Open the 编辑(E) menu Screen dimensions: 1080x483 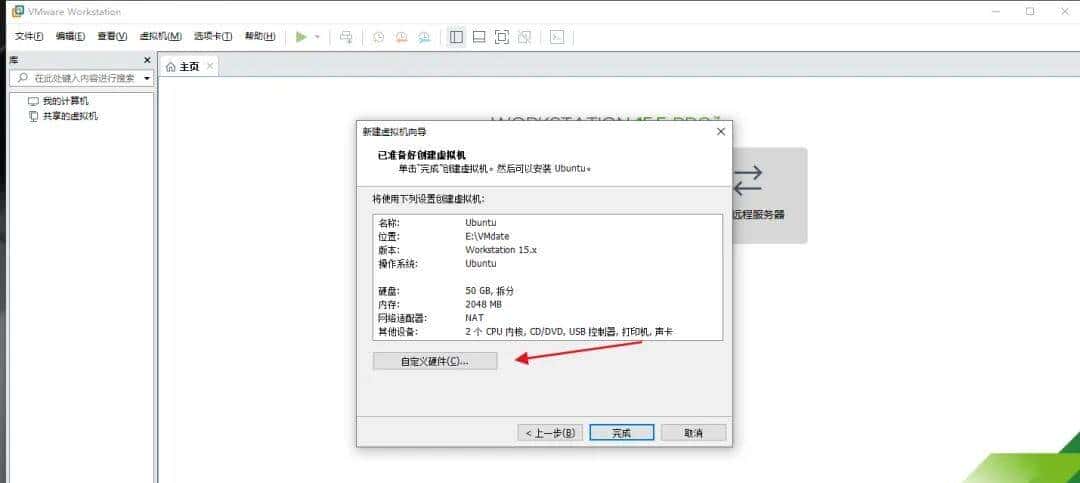(x=70, y=37)
